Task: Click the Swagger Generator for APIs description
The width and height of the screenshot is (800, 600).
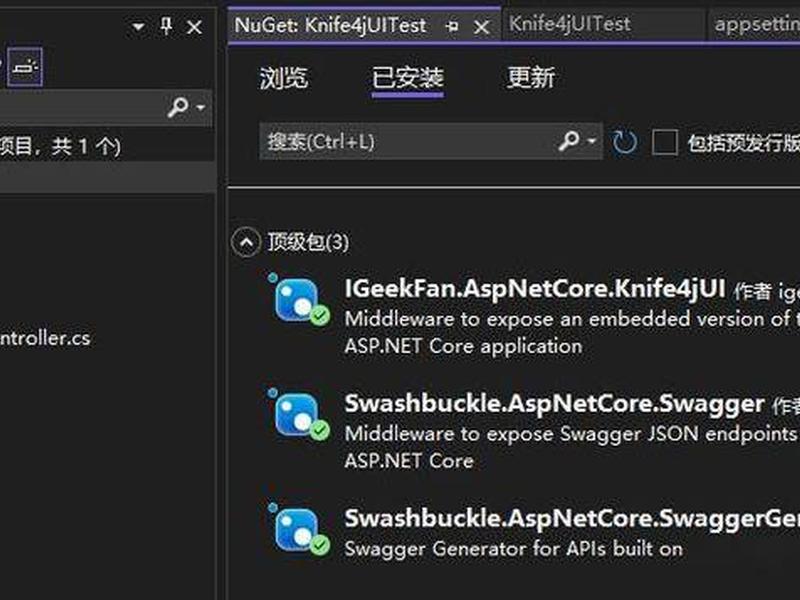Action: [x=513, y=549]
